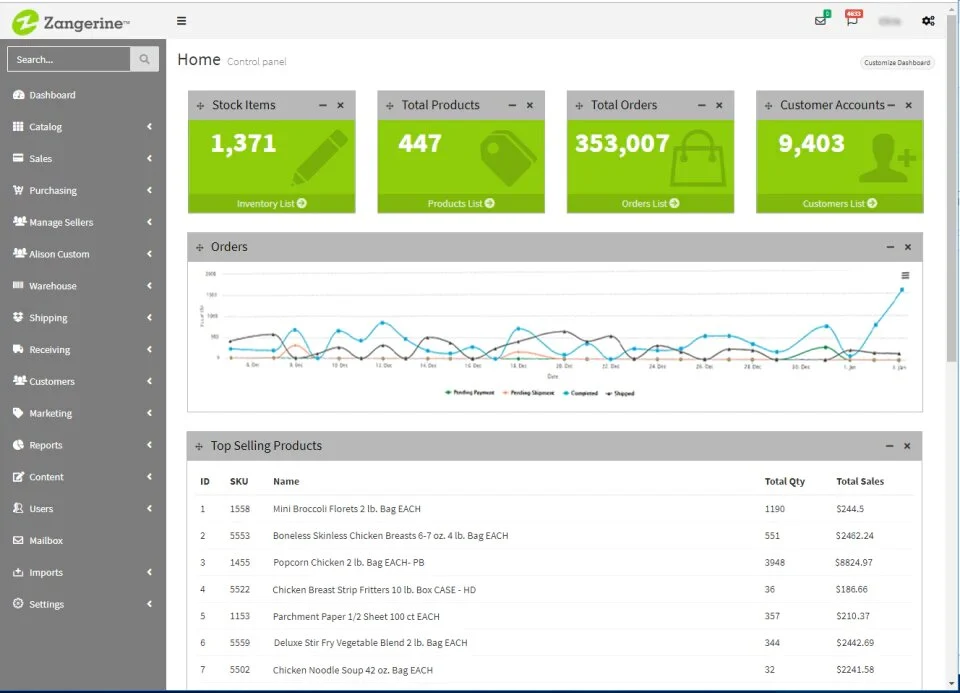Viewport: 960px width, 693px height.
Task: Toggle sidebar with the hamburger menu icon
Action: (x=181, y=21)
